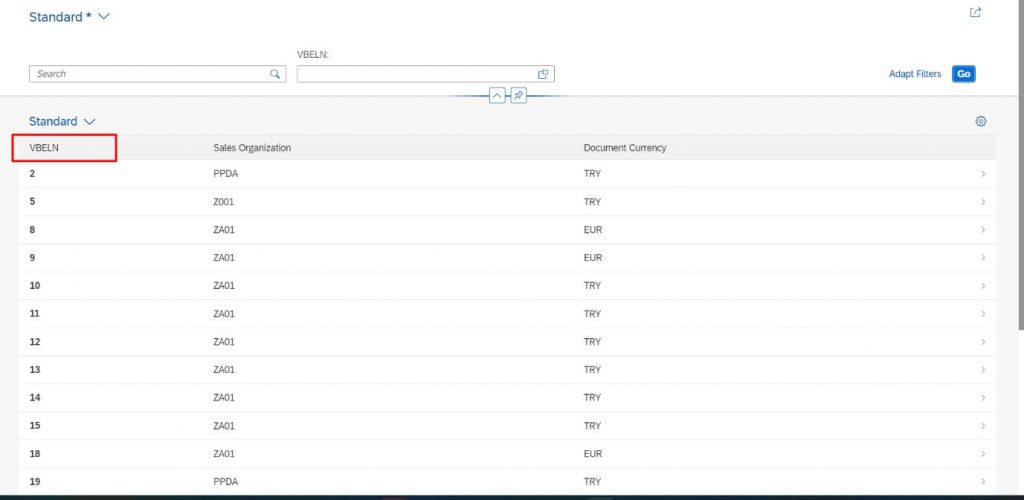Click the VBELN filter label
1024x500 pixels.
313,55
